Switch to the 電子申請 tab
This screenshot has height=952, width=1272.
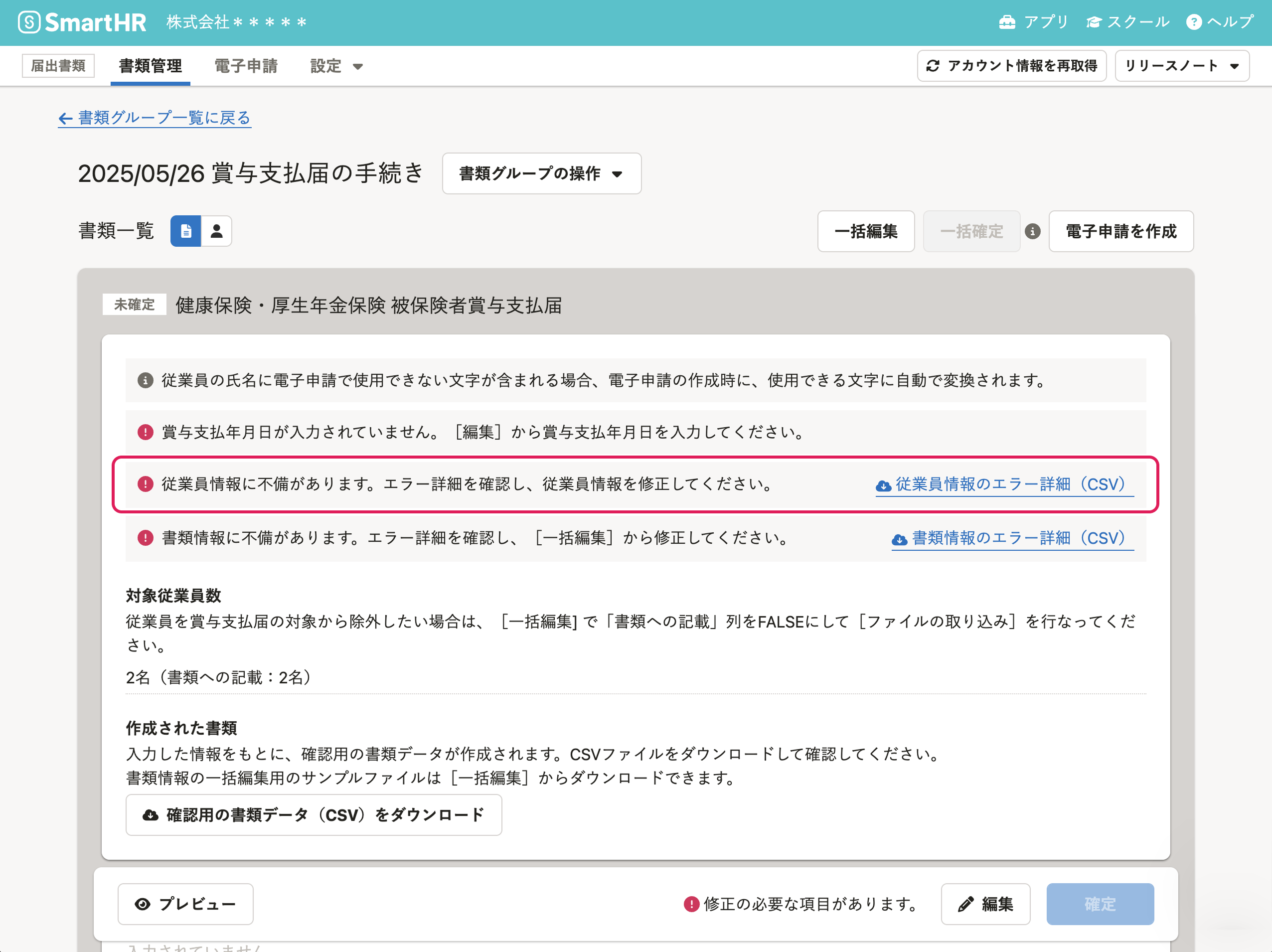246,66
